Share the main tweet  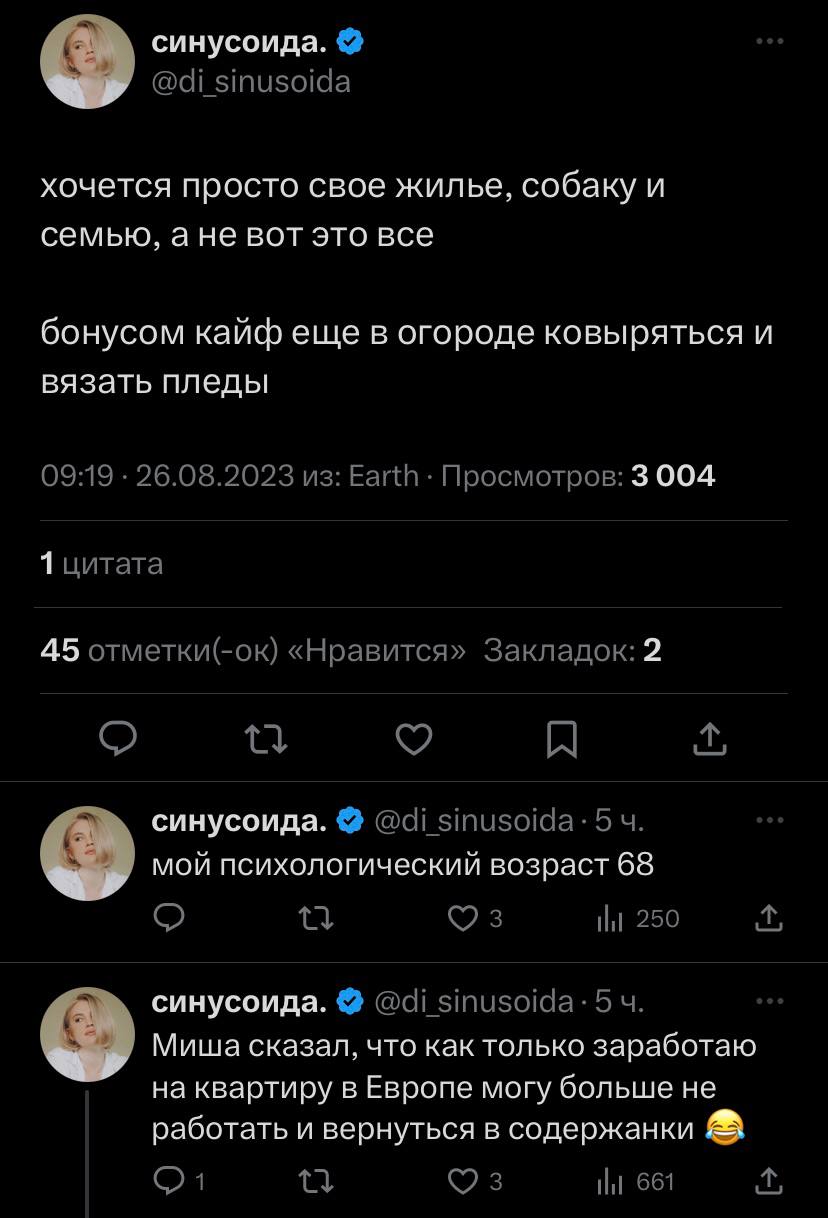tap(708, 739)
